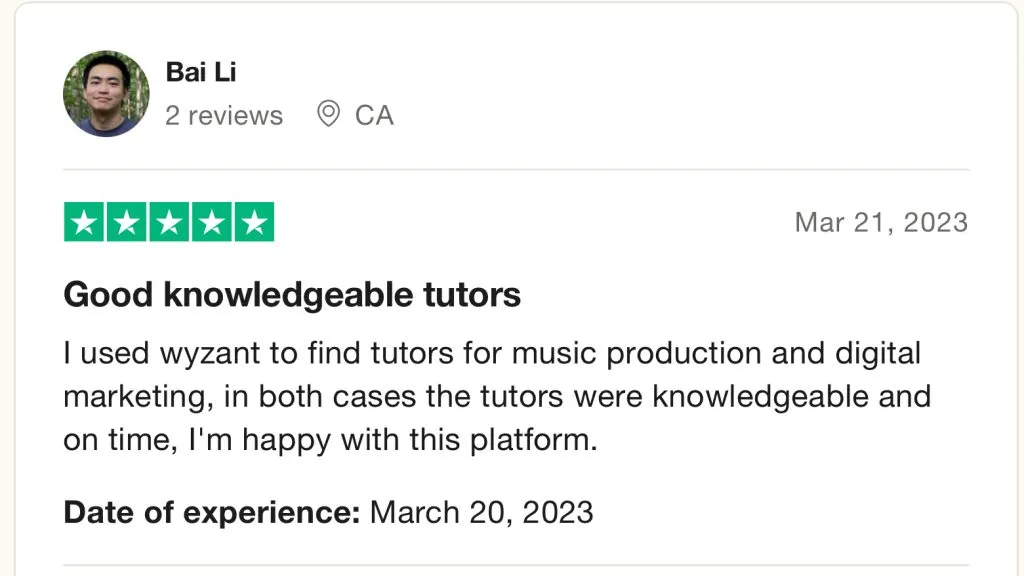Click the "Date of experience:" bold label
Viewport: 1024px width, 576px height.
[211, 513]
